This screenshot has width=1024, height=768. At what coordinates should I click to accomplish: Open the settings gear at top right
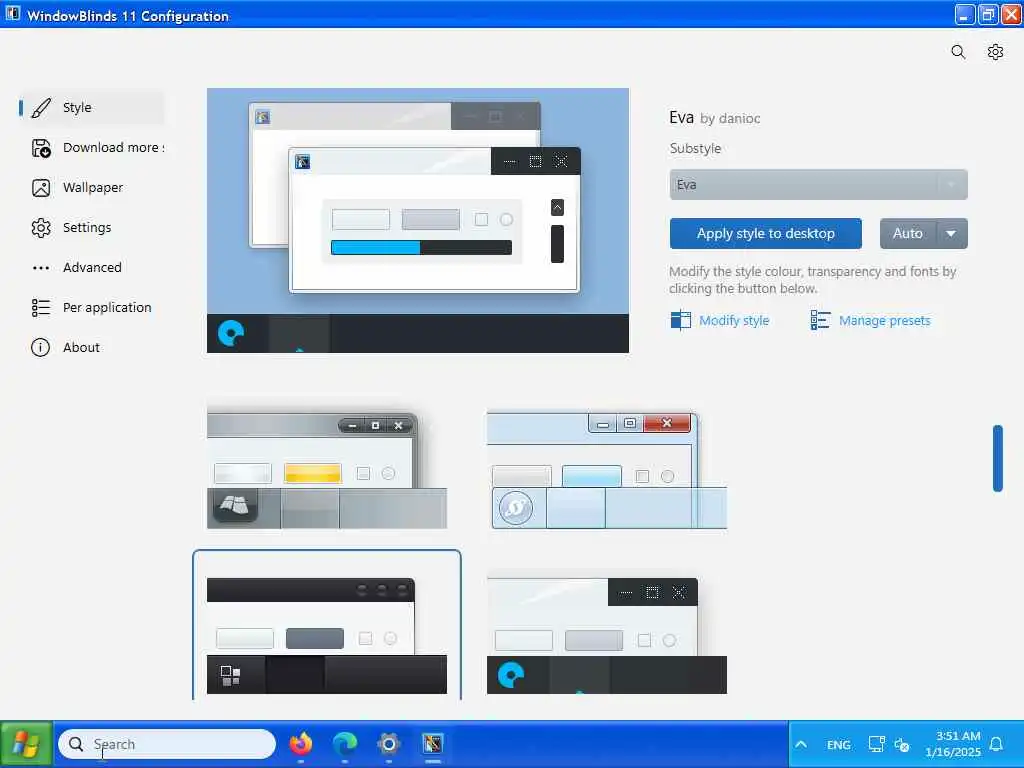(x=995, y=52)
